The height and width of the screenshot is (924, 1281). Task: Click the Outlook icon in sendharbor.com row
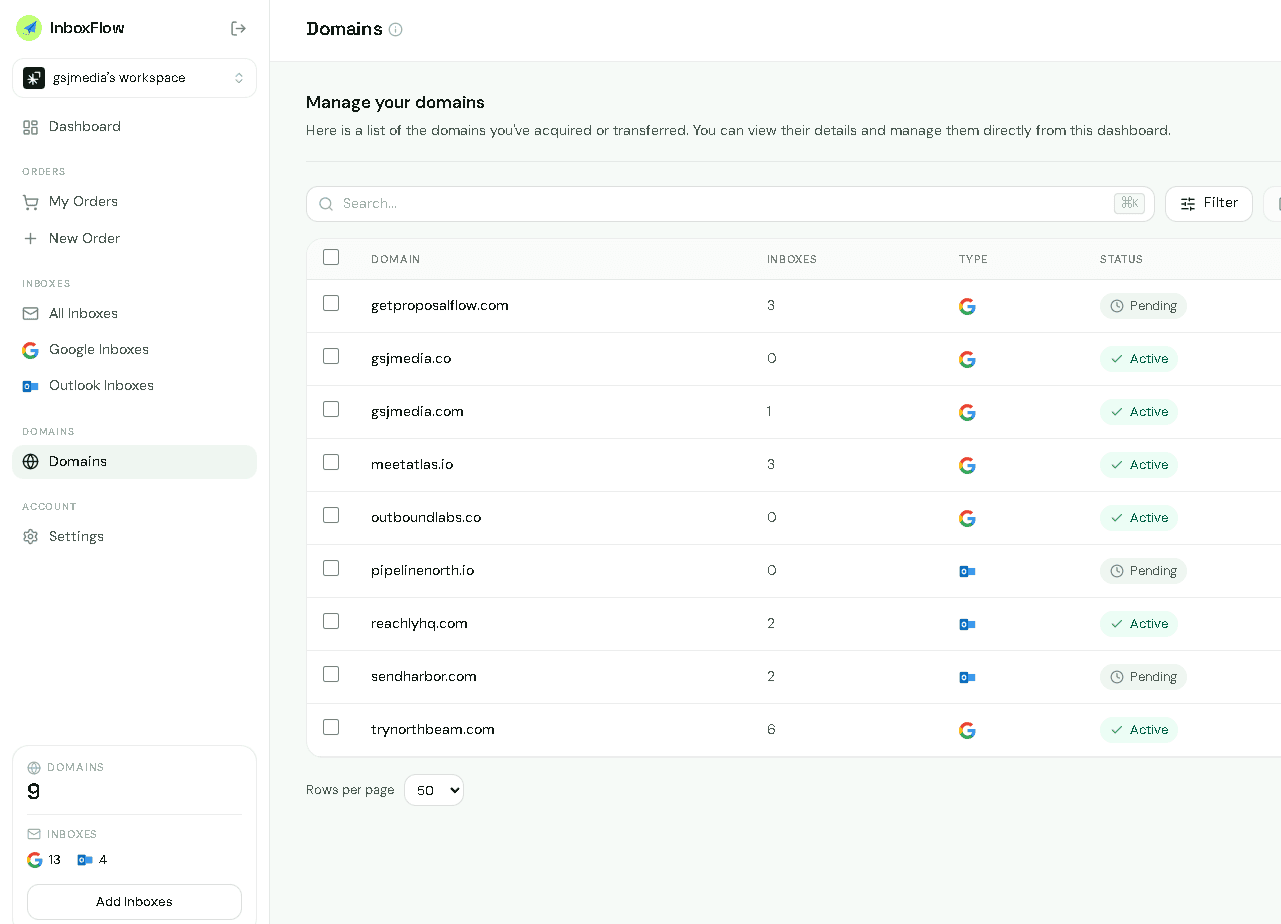[967, 677]
